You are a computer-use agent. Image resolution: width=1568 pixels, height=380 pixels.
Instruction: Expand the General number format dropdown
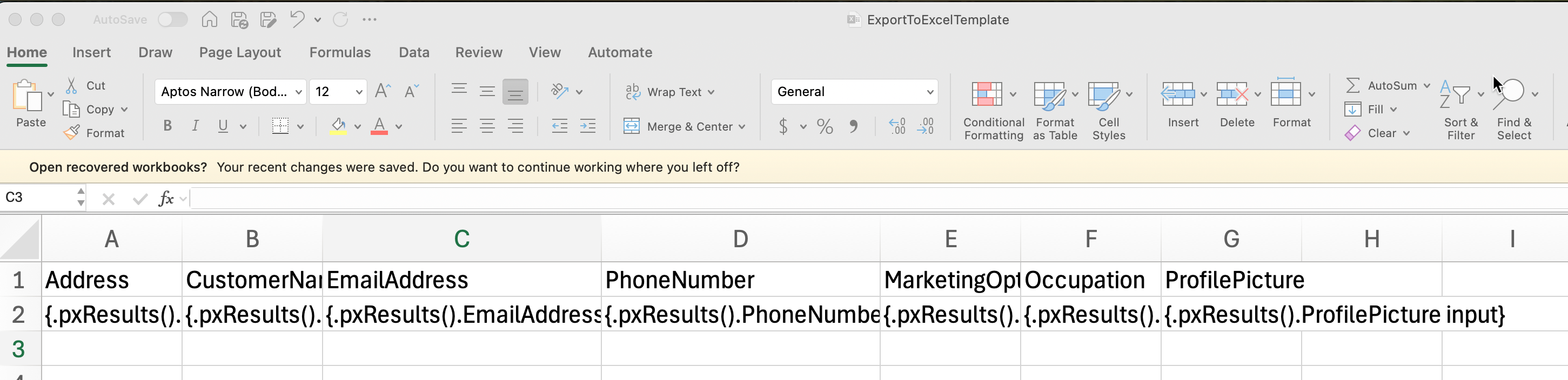click(x=929, y=92)
